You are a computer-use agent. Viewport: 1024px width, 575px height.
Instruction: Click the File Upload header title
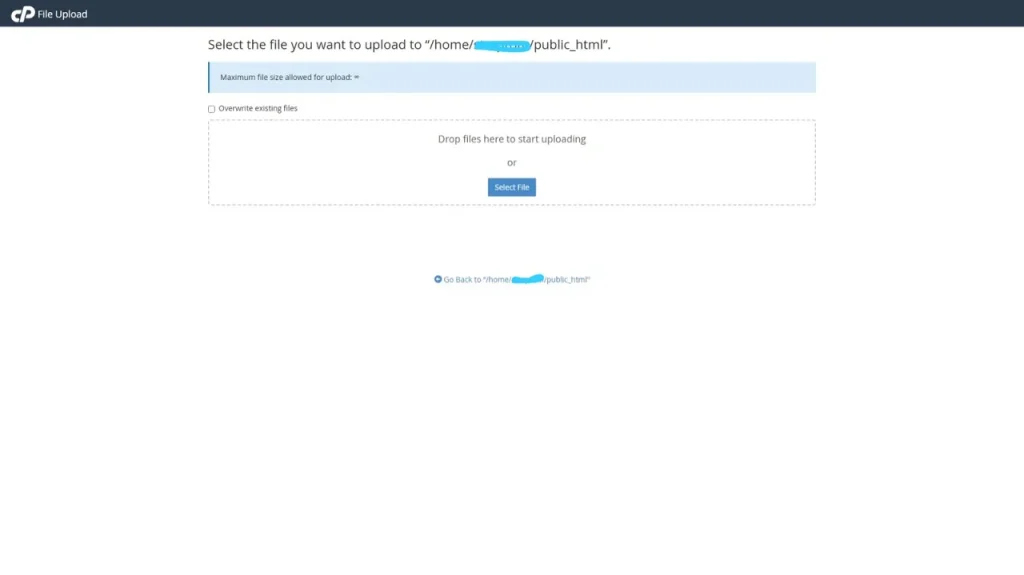coord(62,14)
